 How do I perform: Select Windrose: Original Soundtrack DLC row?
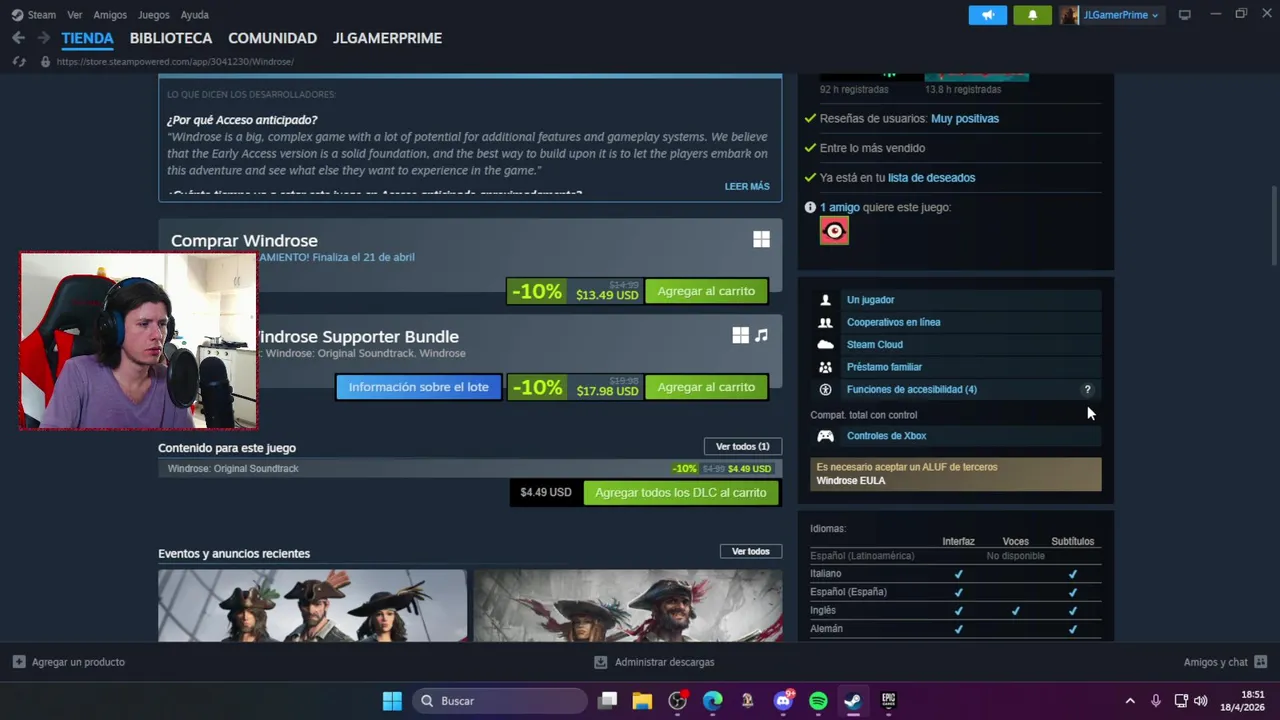(x=470, y=469)
